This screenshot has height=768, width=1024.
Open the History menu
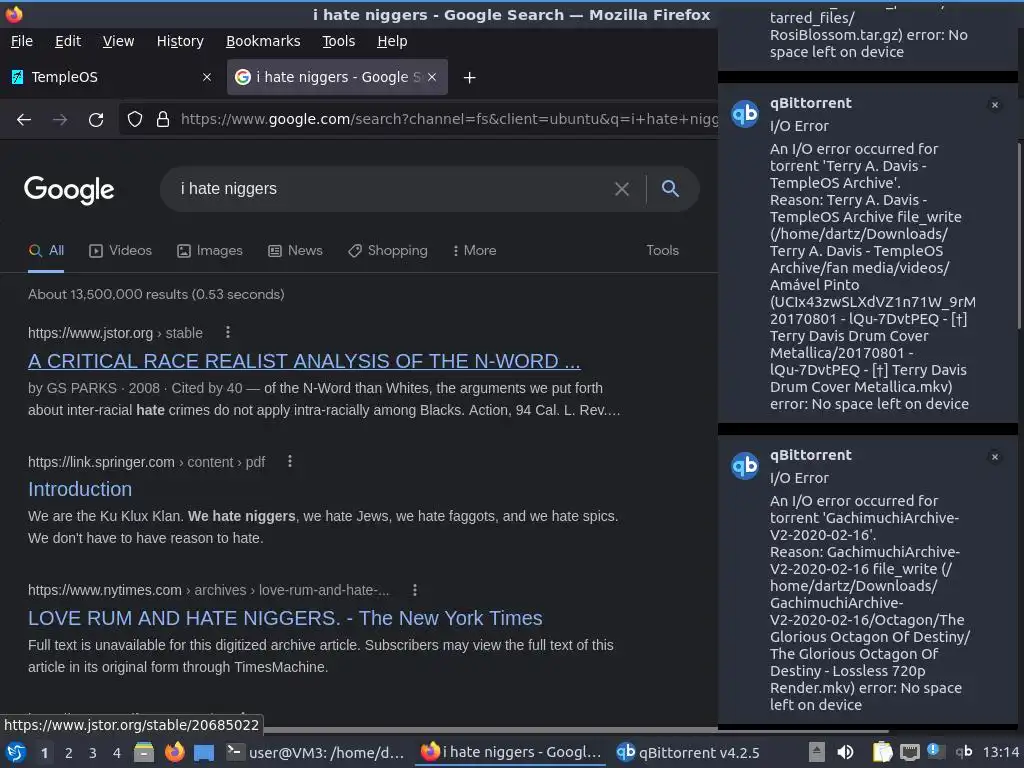[180, 41]
